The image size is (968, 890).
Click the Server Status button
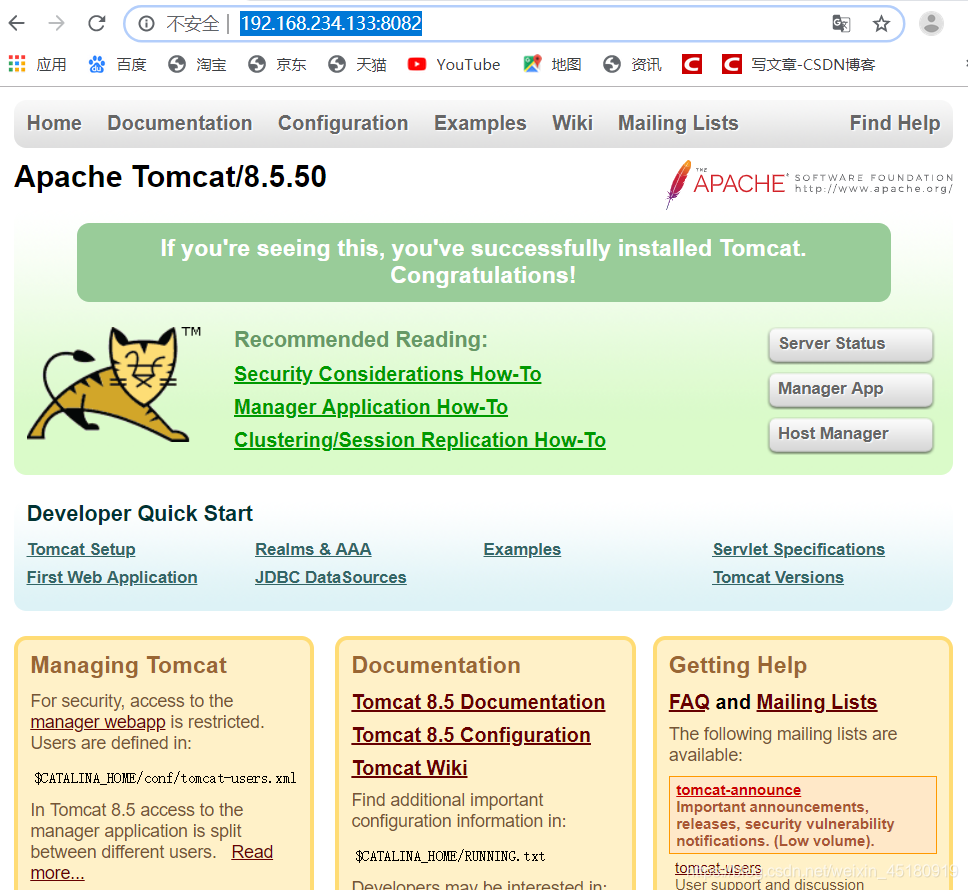[851, 344]
